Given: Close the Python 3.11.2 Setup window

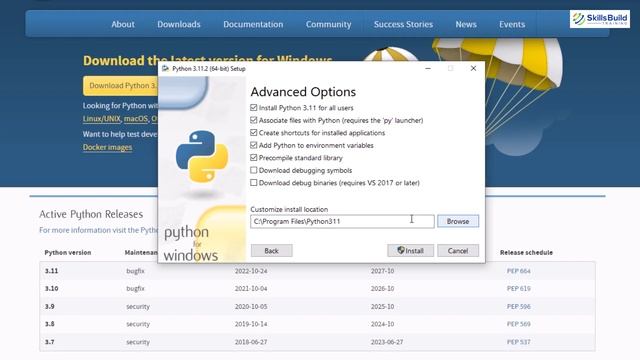Looking at the screenshot, I should [473, 68].
